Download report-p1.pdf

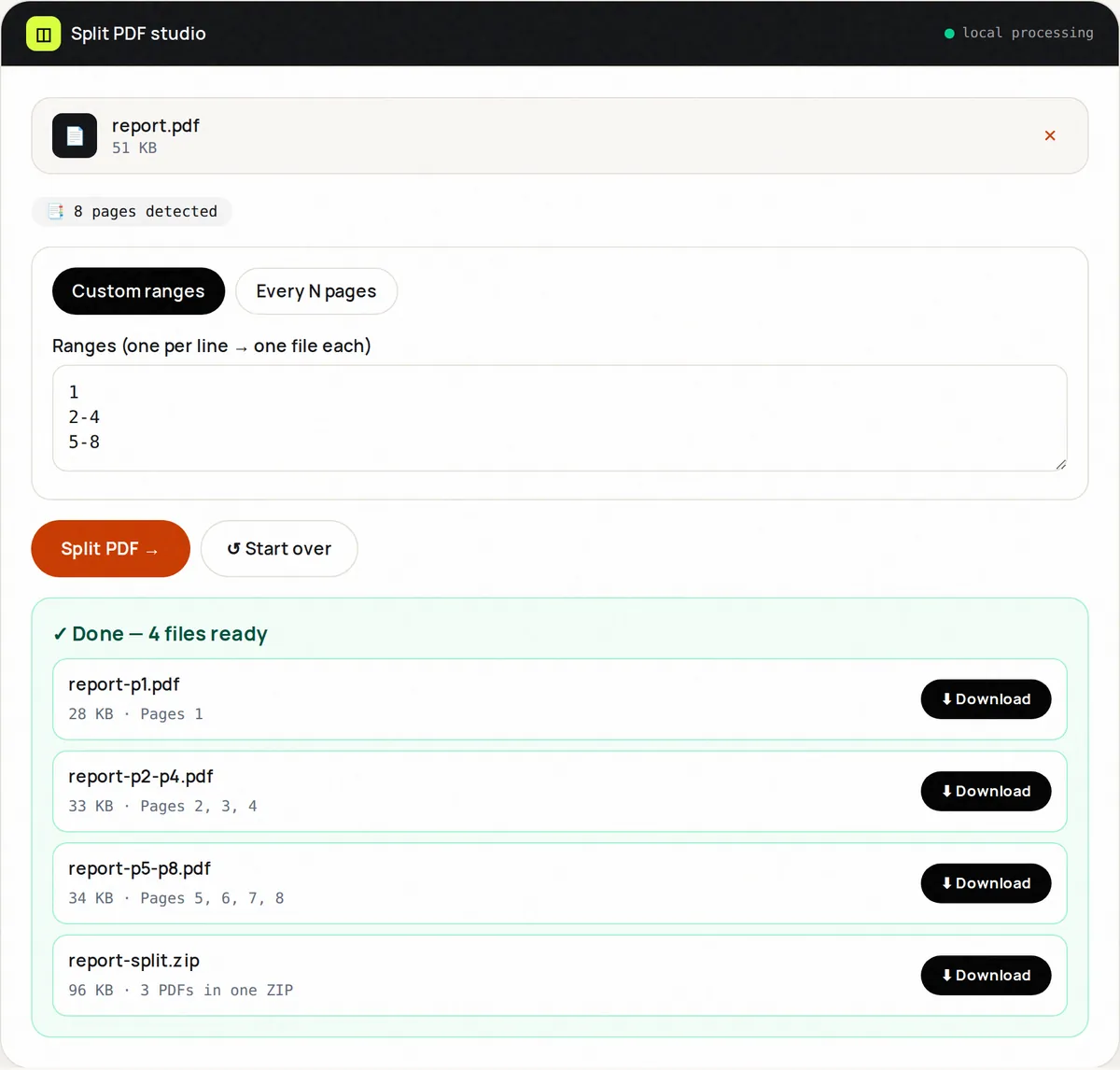[986, 699]
